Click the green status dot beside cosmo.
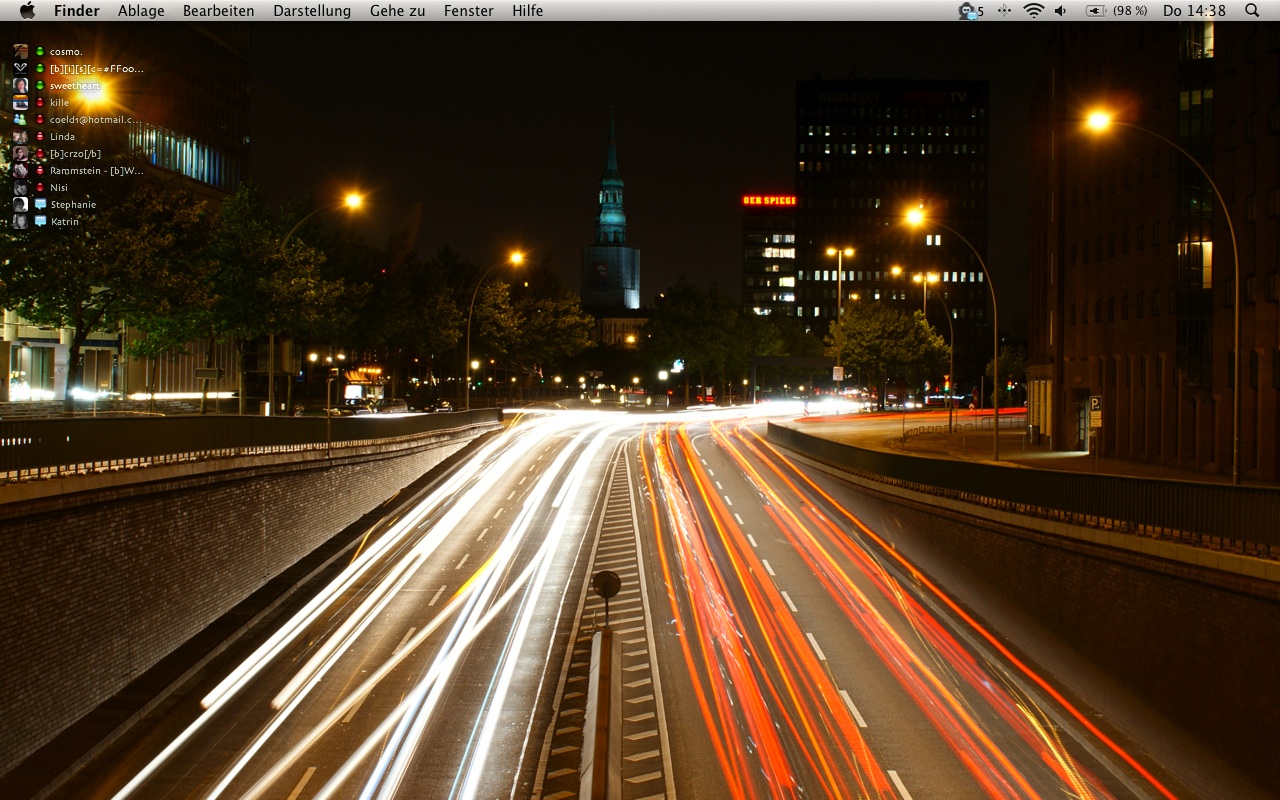1280x800 pixels. coord(40,51)
